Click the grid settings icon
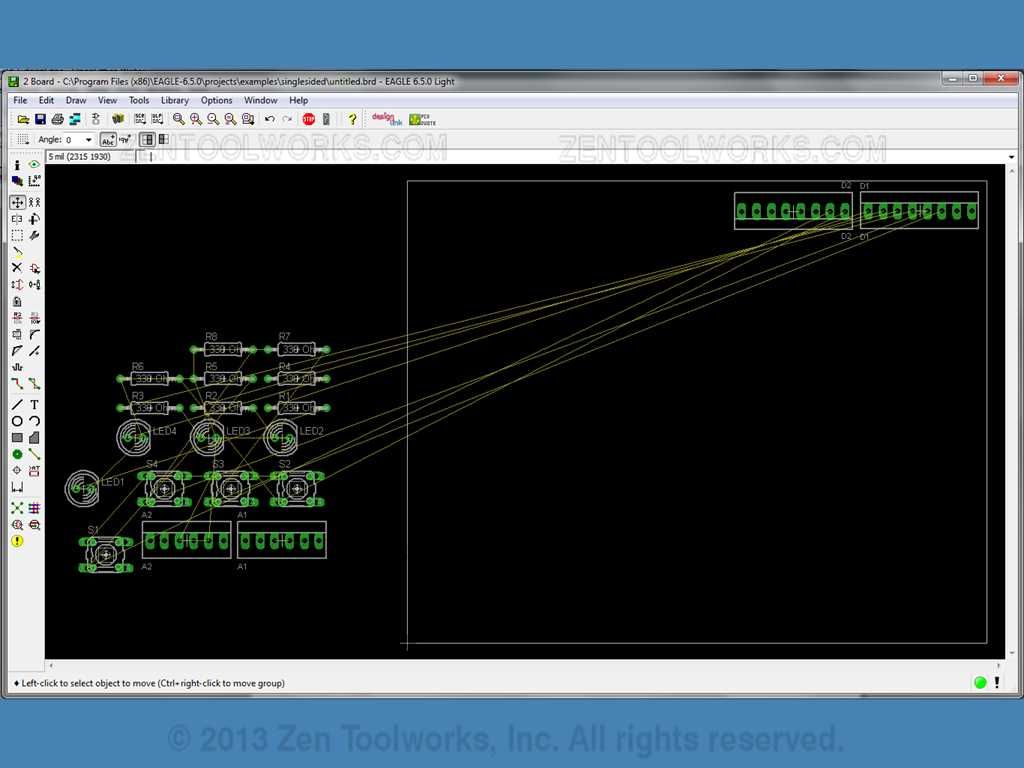 point(23,139)
